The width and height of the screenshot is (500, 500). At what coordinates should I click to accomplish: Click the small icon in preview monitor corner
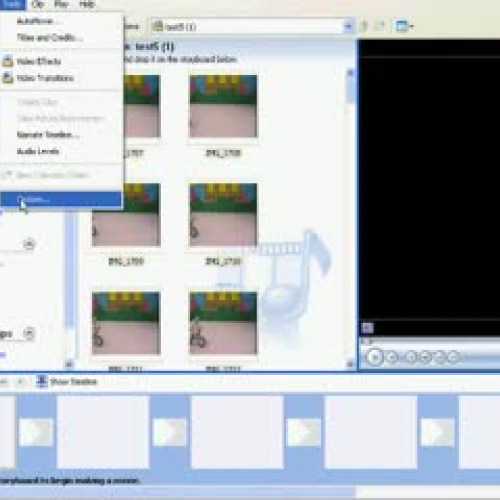(x=368, y=328)
